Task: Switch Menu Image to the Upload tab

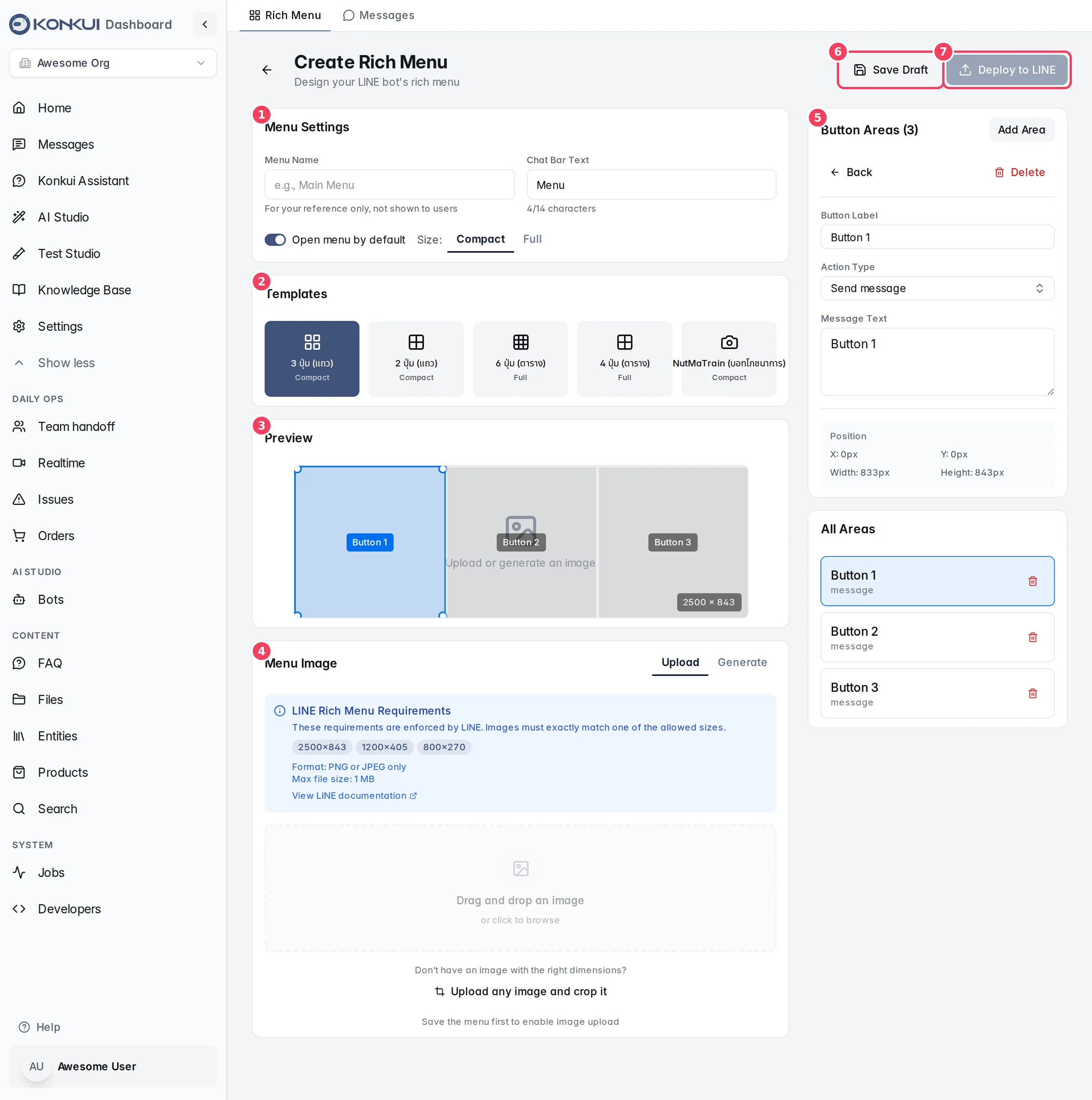Action: click(x=680, y=662)
